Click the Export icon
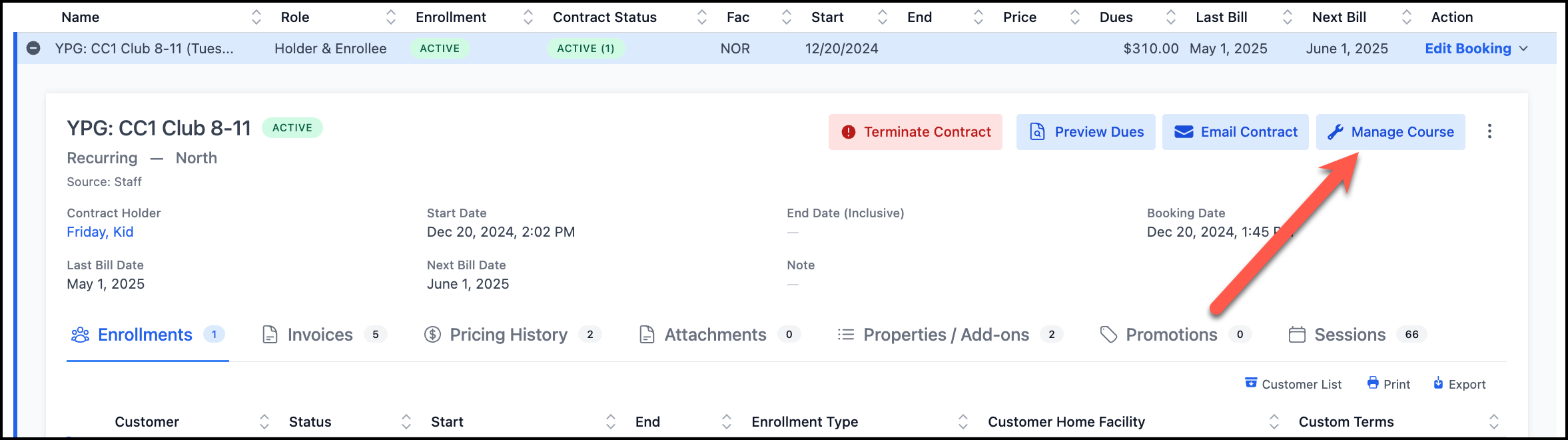The width and height of the screenshot is (1568, 440). tap(1438, 383)
